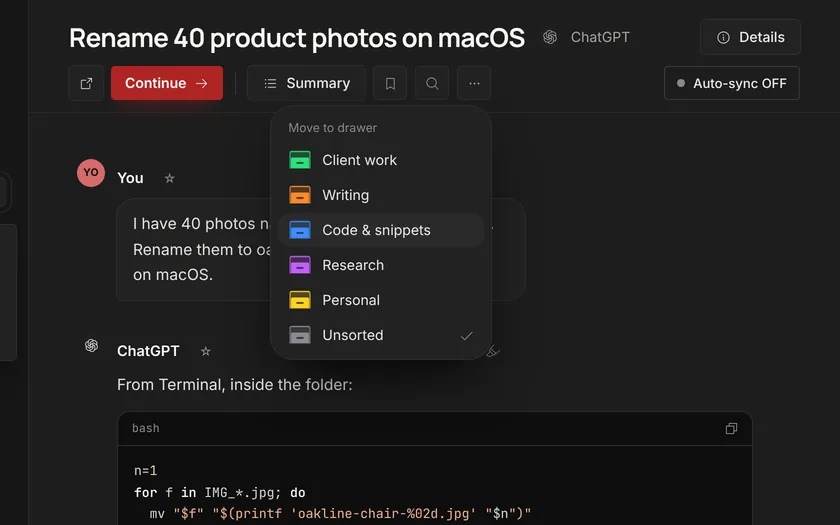Viewport: 840px width, 525px height.
Task: Click the green Client work drawer icon
Action: click(300, 160)
